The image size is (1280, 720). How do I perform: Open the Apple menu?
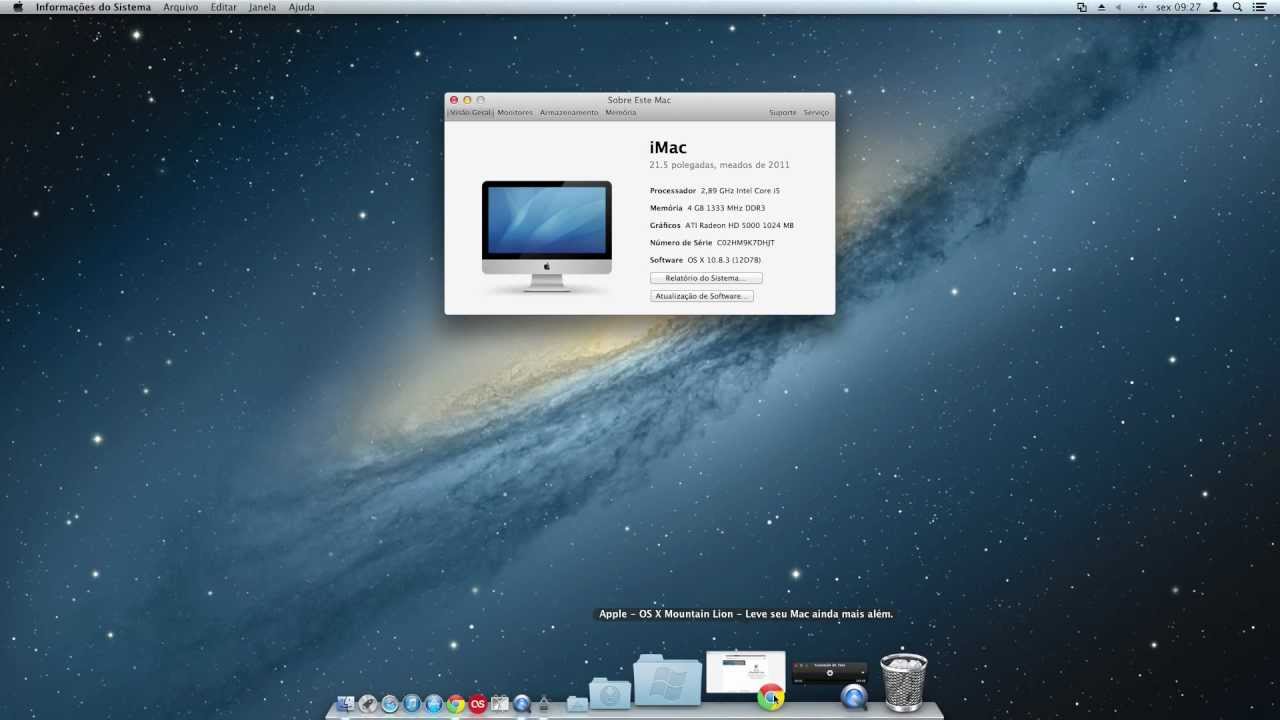17,7
